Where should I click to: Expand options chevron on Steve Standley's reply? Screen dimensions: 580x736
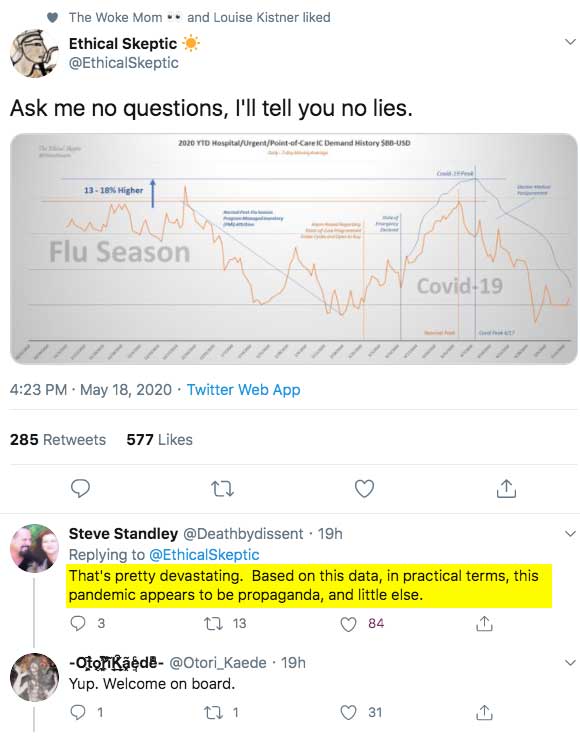(570, 534)
